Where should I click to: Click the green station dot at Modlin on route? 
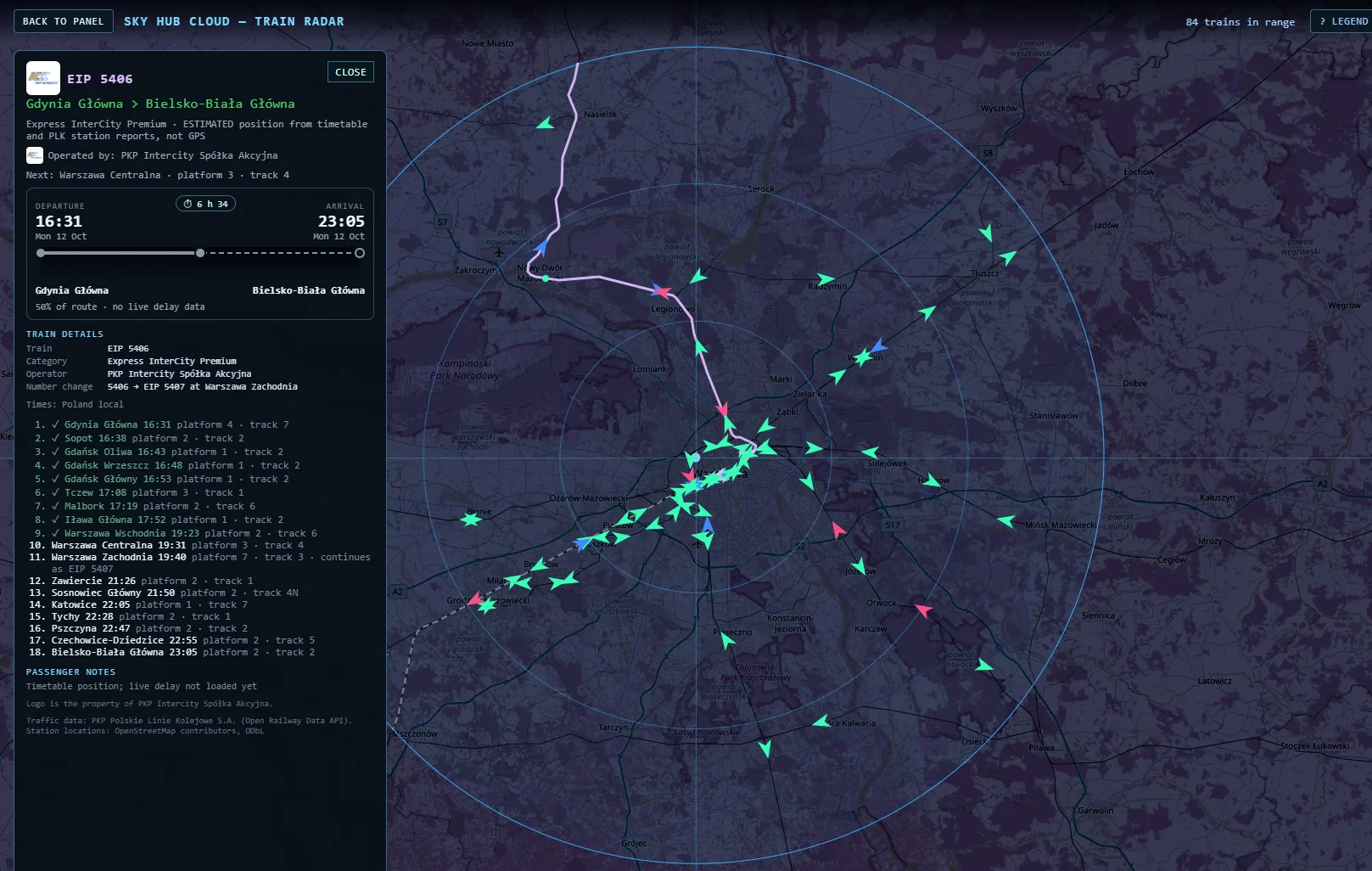click(546, 278)
